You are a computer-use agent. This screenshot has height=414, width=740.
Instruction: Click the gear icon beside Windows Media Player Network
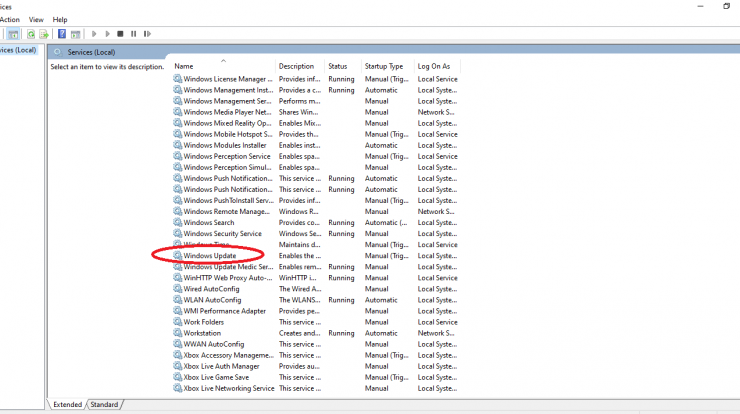pos(177,112)
